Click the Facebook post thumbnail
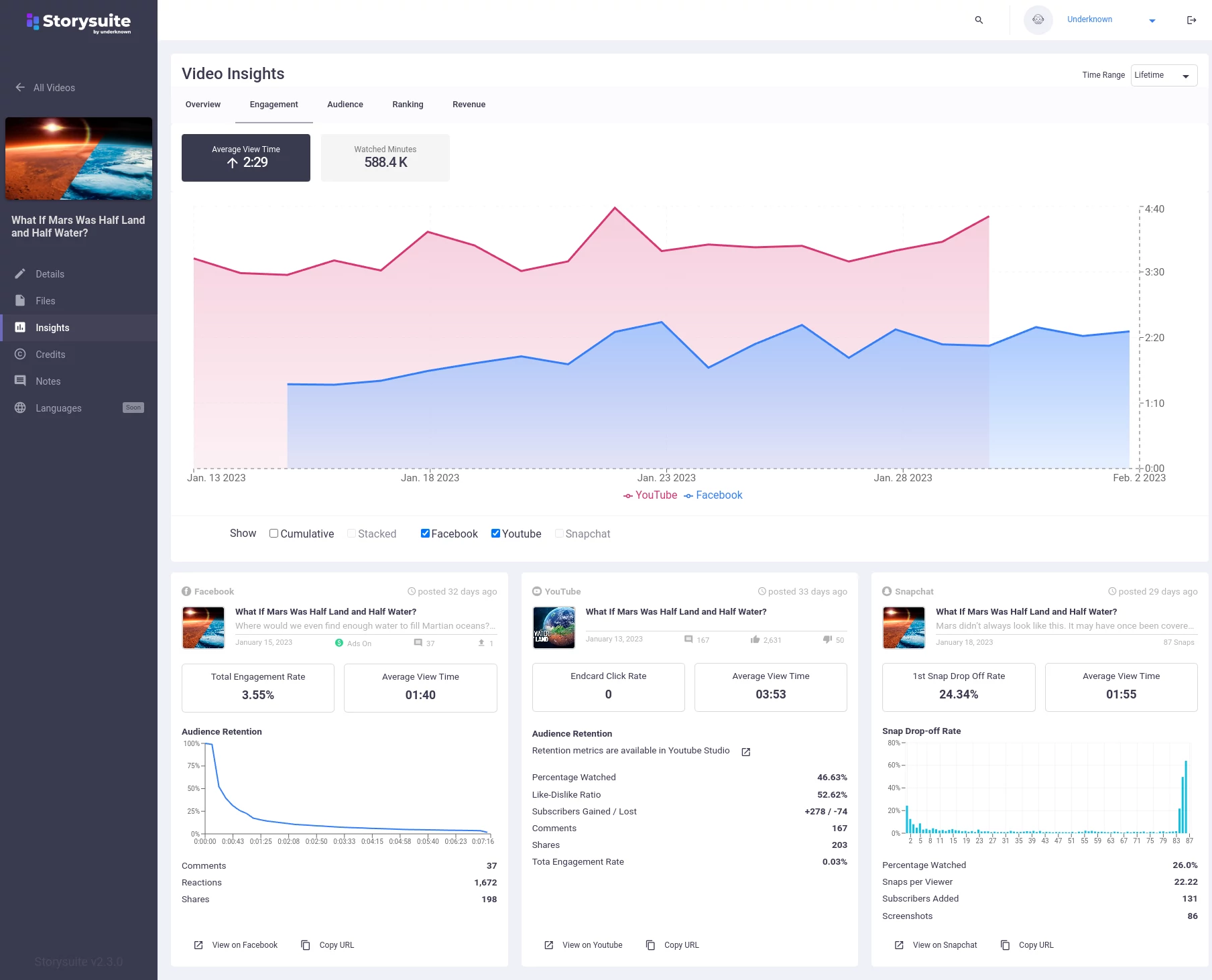This screenshot has width=1212, height=980. click(x=203, y=627)
